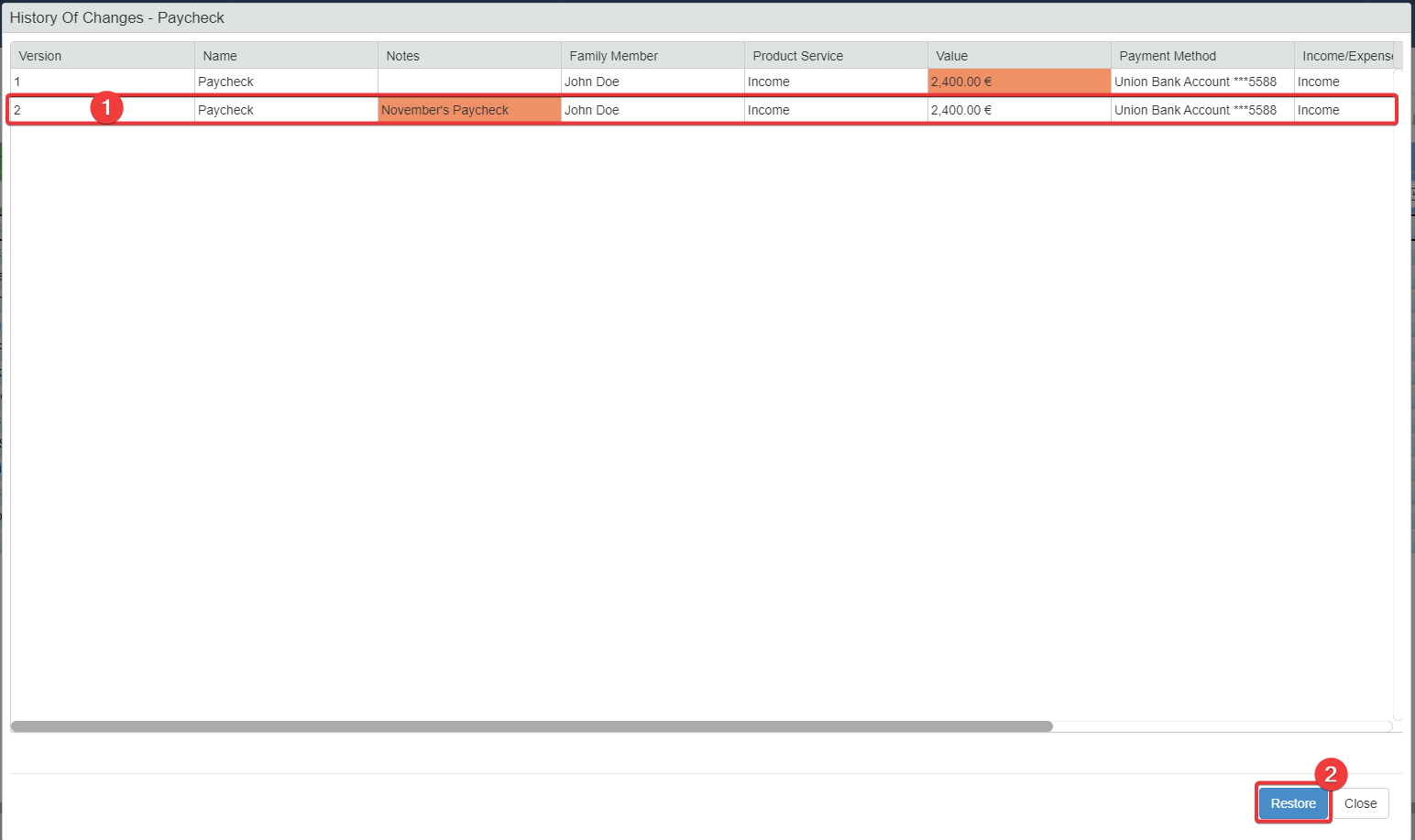Click the Income/Expense column header
Screen dimensions: 1415x840
point(1345,56)
